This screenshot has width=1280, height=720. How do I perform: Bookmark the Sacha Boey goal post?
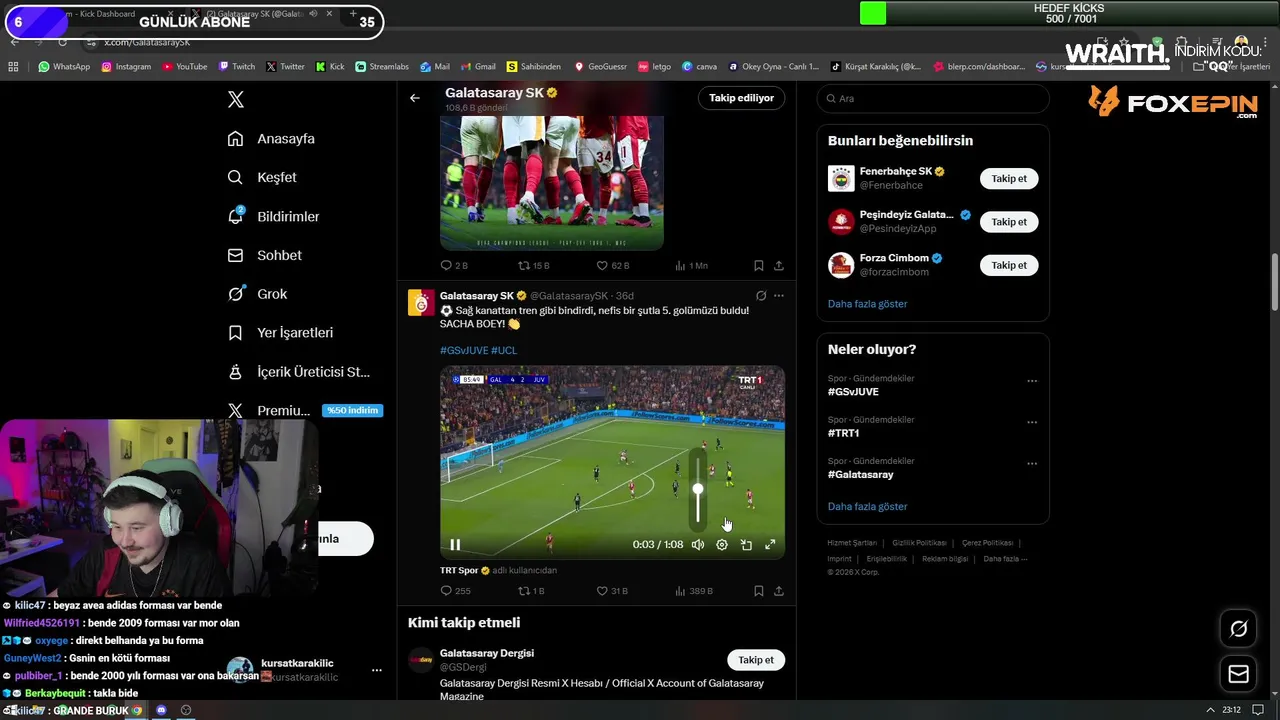759,591
